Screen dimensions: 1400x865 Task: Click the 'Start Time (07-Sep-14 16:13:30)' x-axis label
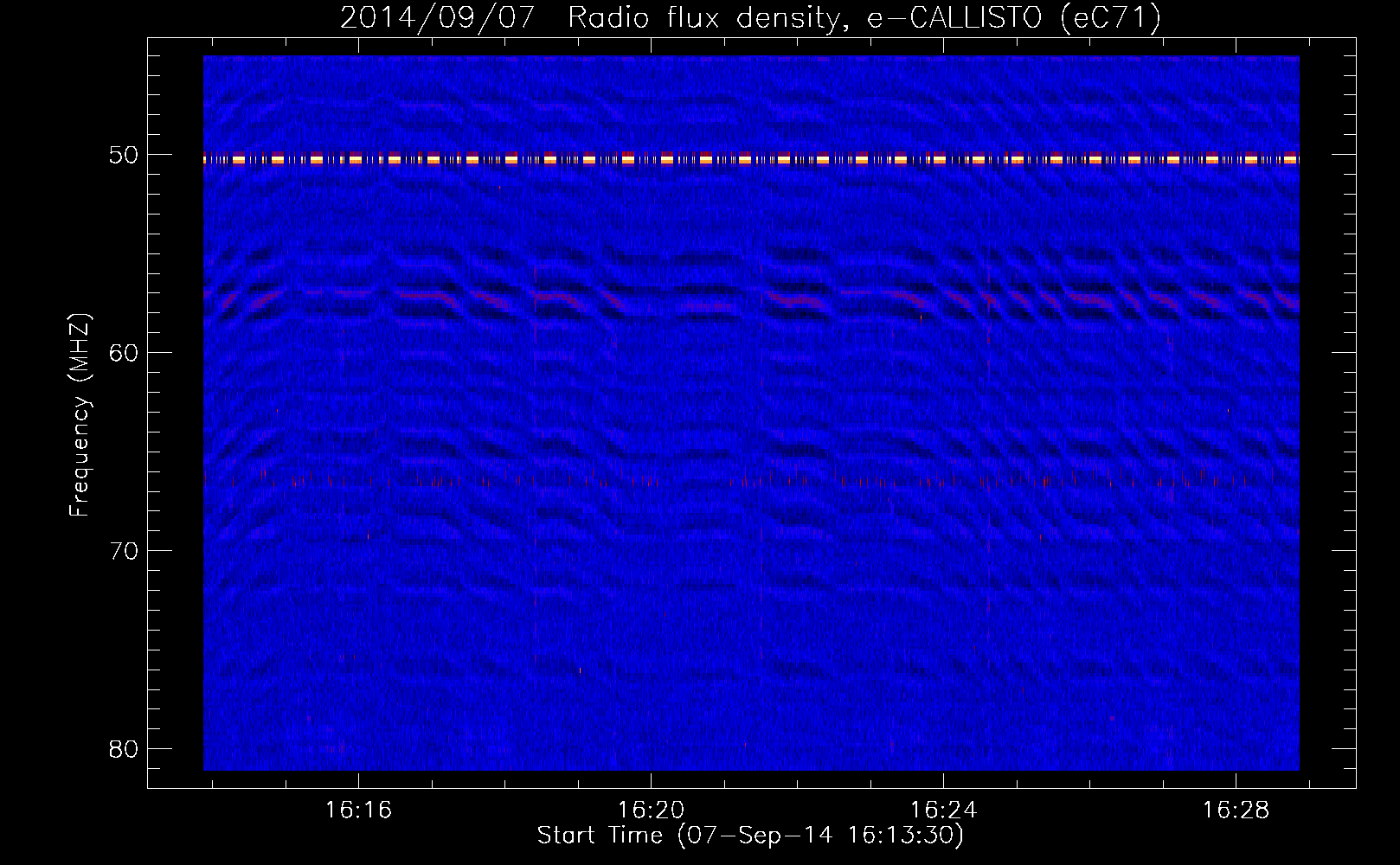point(750,836)
